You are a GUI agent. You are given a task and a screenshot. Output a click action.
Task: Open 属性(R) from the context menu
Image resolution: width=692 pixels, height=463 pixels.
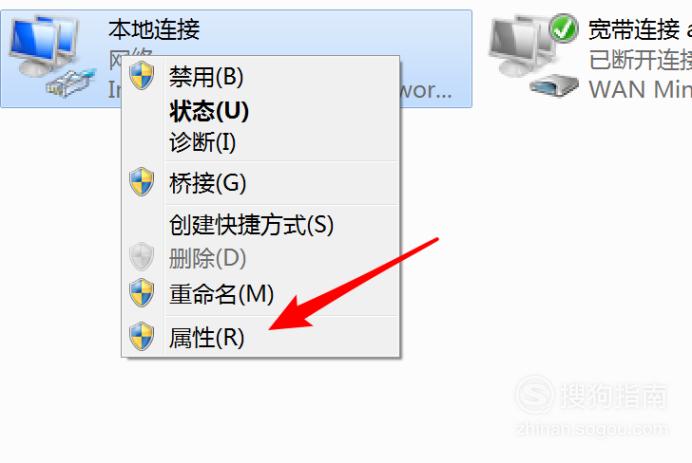coord(207,338)
